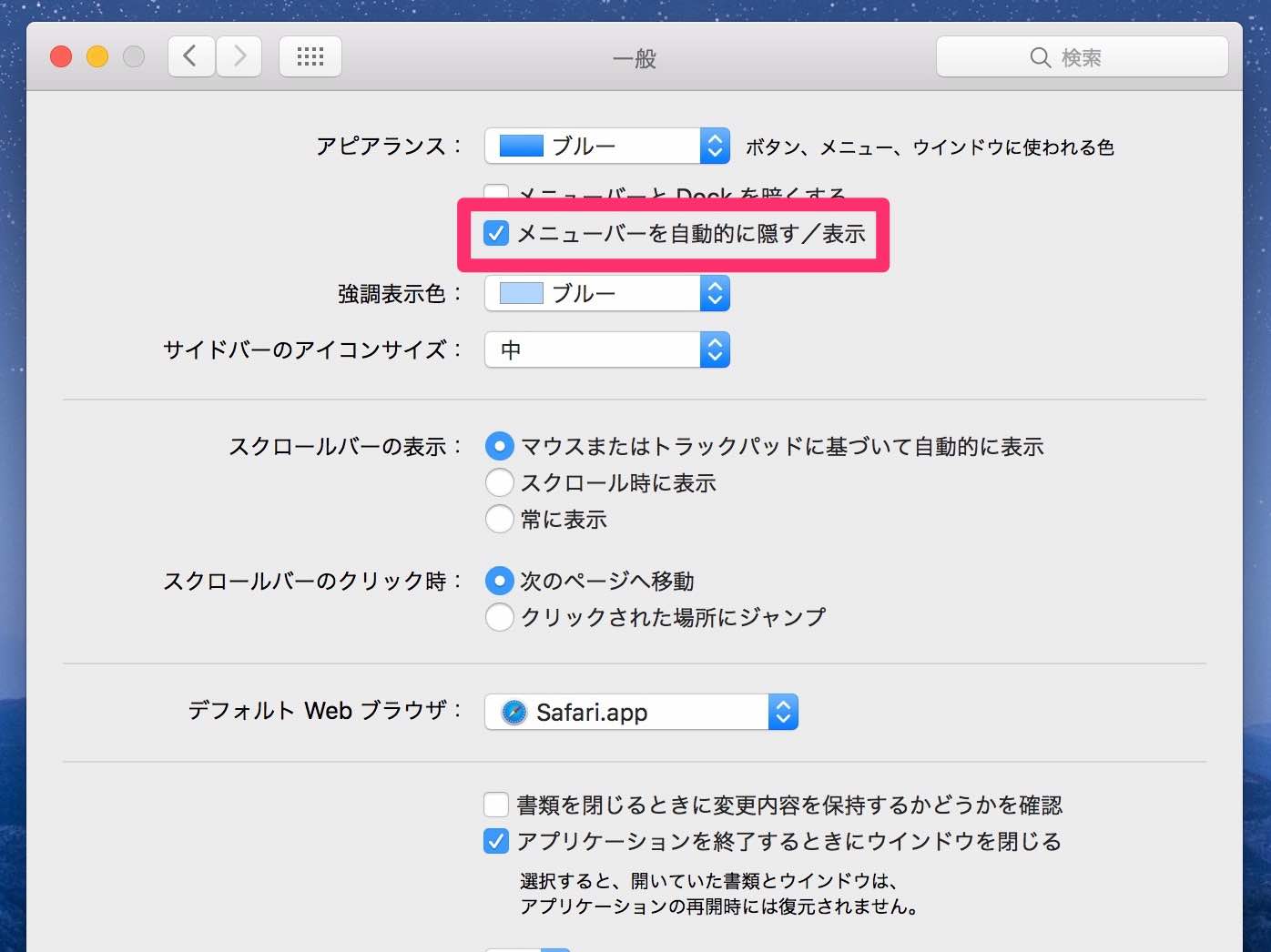
Task: Click the blue アピアランス color swatch
Action: [x=522, y=146]
